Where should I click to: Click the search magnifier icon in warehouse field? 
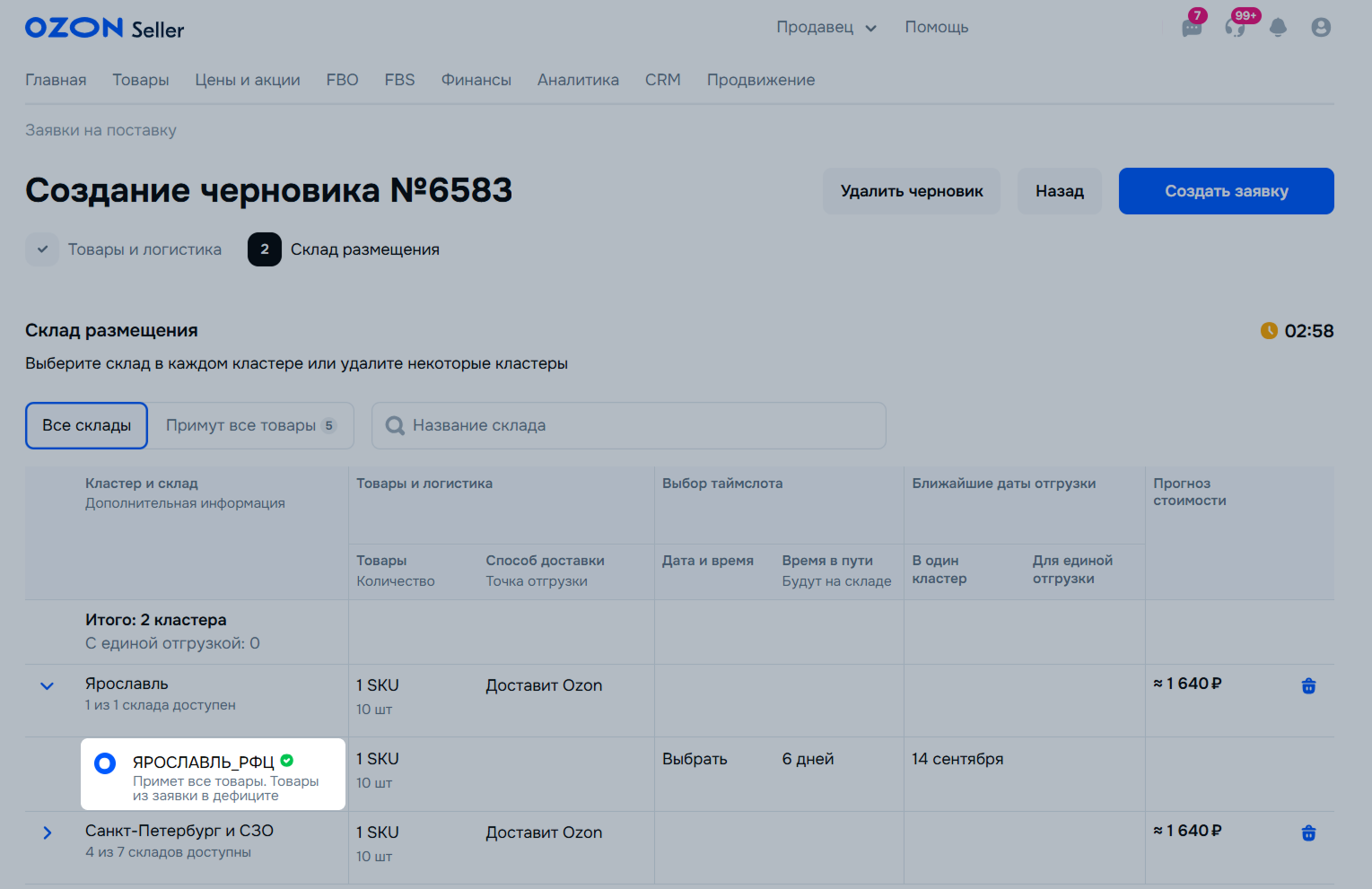[395, 425]
